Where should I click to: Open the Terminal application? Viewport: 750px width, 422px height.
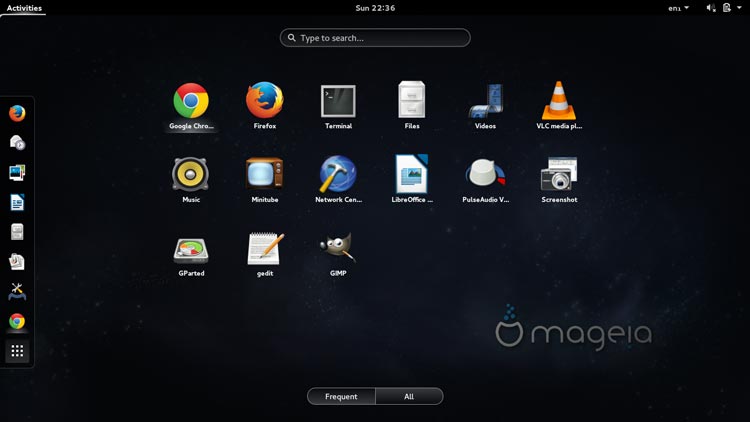tap(338, 106)
